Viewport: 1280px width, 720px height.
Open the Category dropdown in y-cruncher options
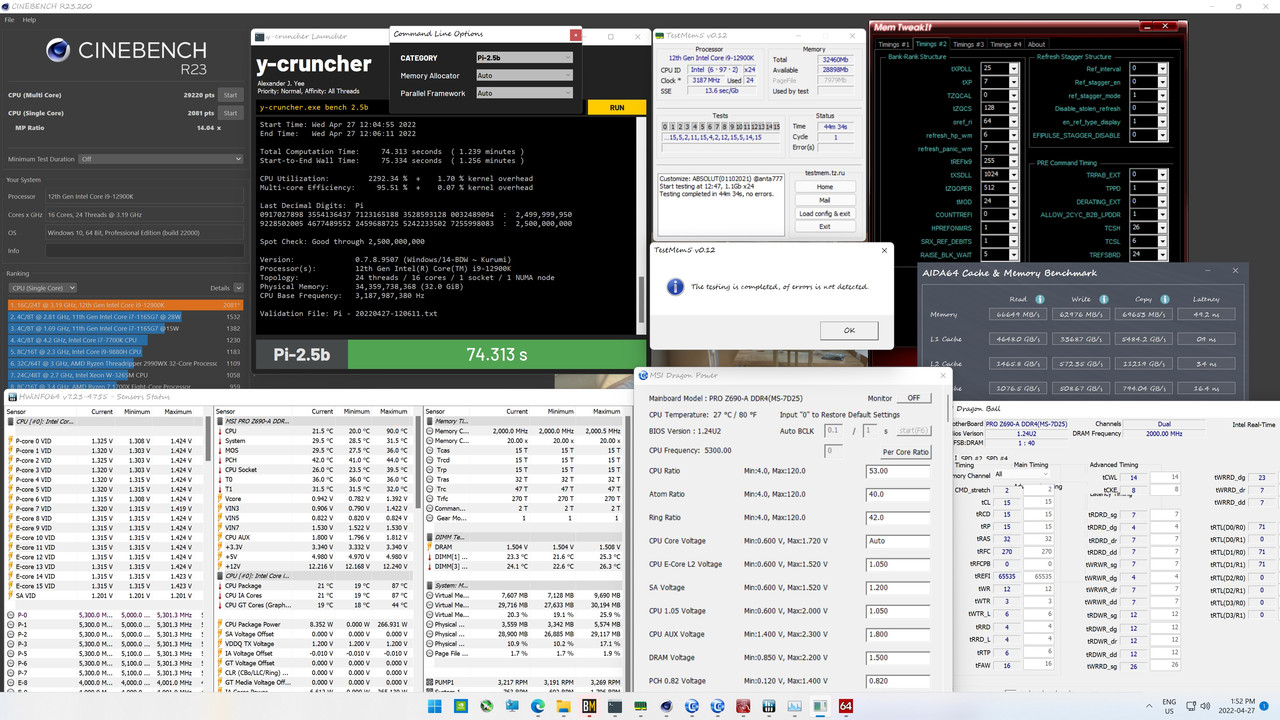pyautogui.click(x=523, y=57)
